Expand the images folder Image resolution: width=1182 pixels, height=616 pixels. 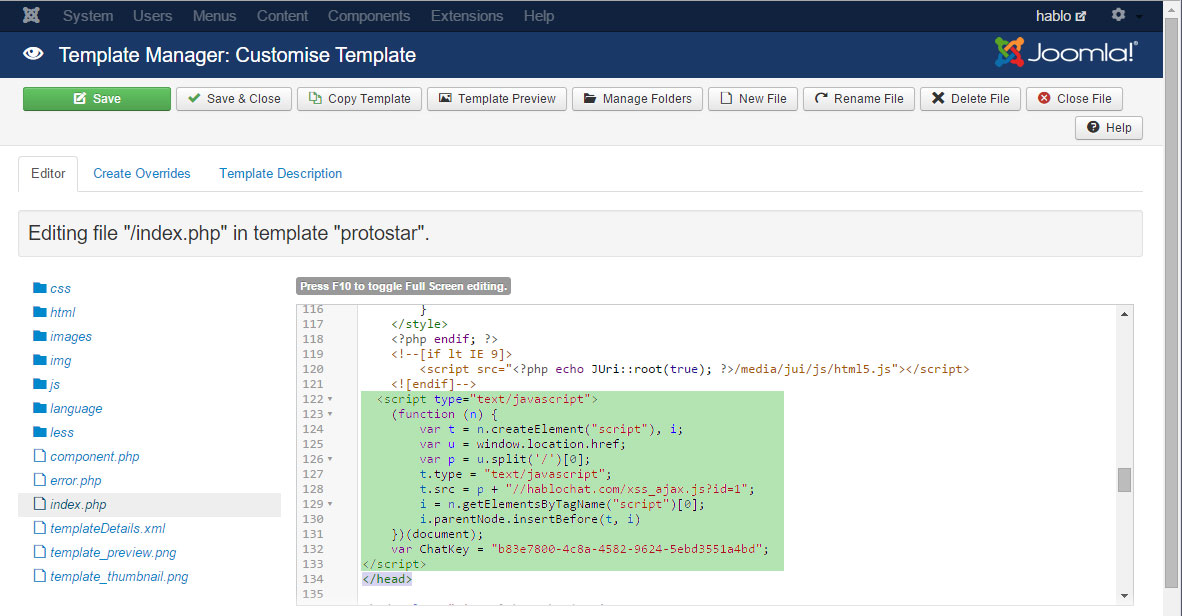(63, 336)
